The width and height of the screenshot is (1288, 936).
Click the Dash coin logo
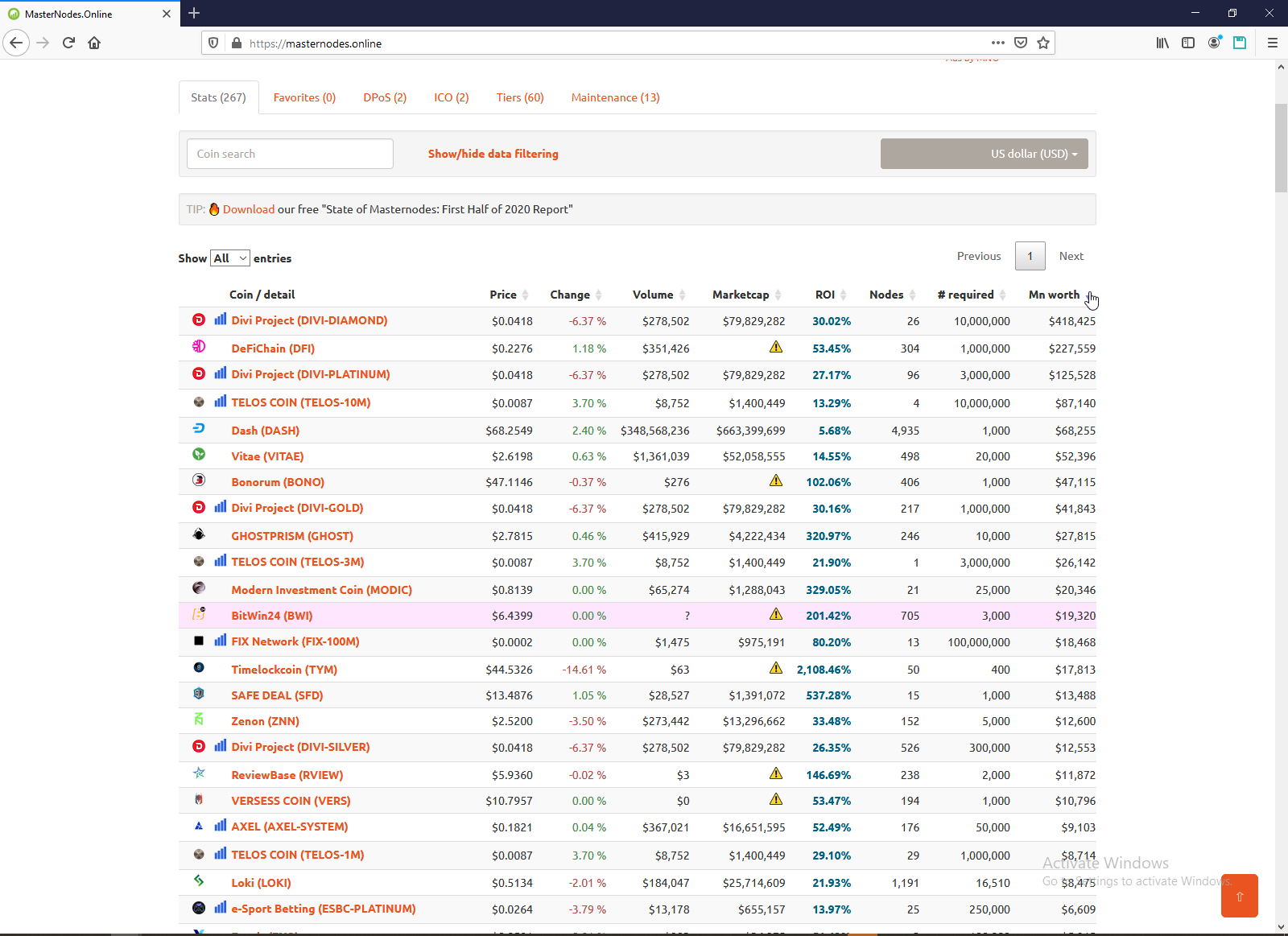[x=199, y=429]
